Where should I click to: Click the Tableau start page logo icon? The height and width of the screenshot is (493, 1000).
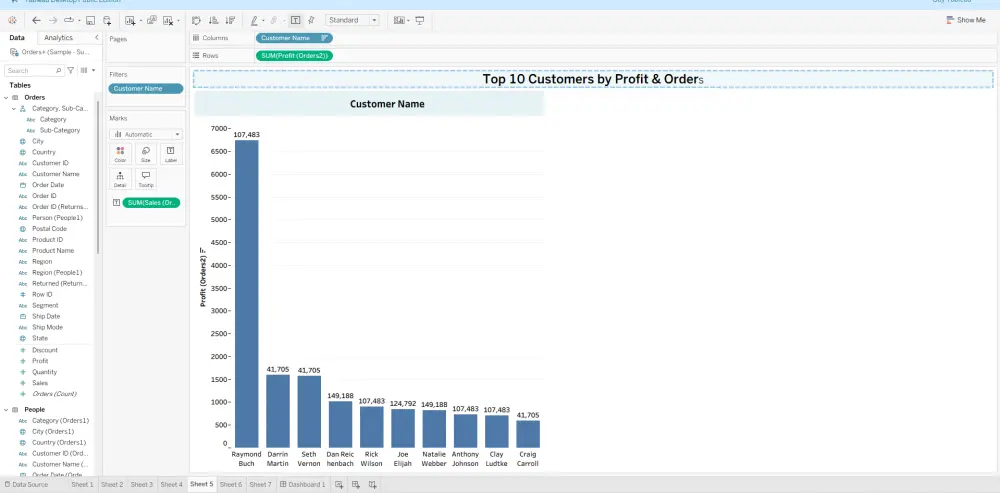[12, 20]
